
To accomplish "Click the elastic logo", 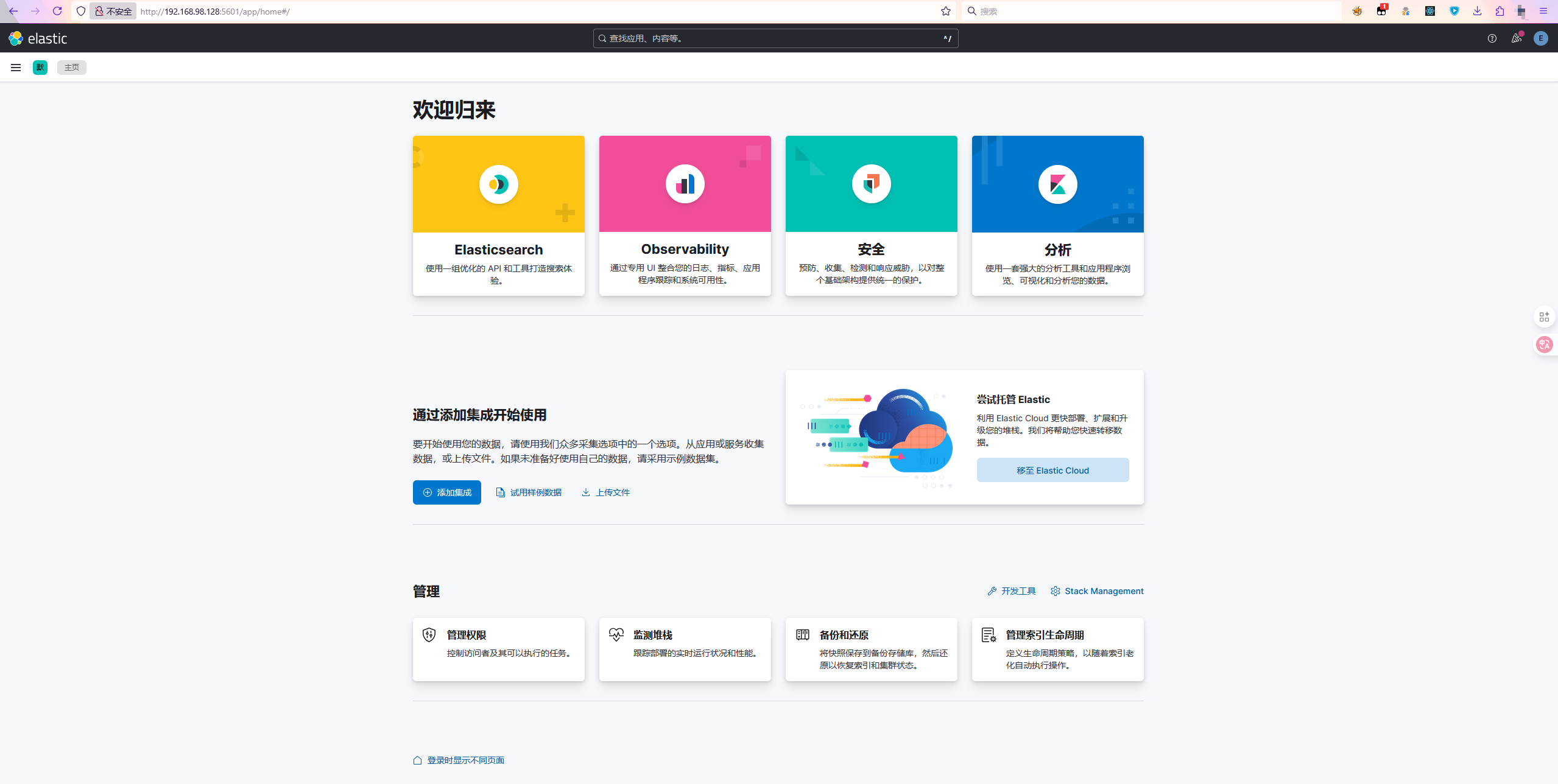I will coord(38,38).
